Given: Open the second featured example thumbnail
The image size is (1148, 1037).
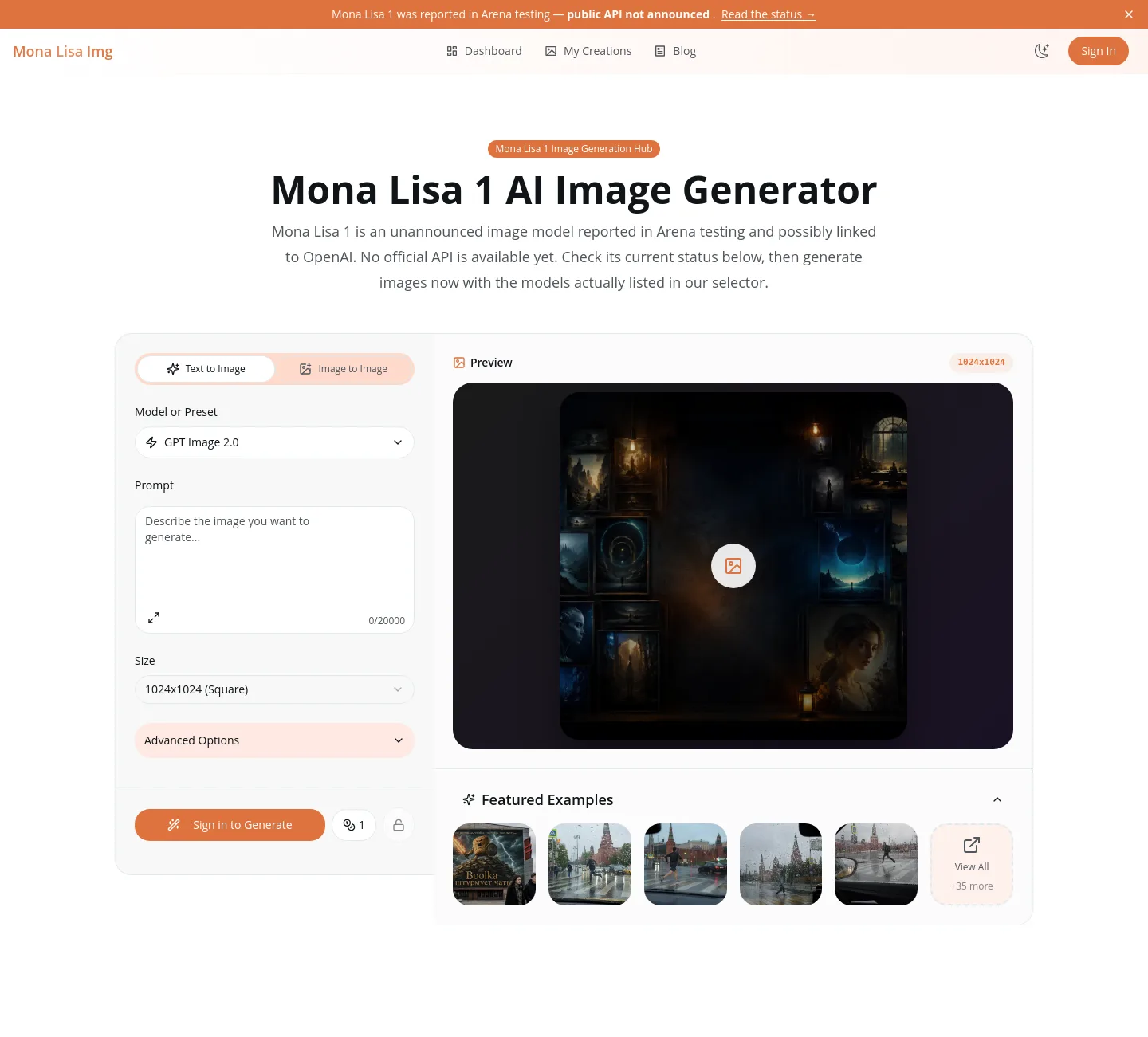Looking at the screenshot, I should click(590, 864).
